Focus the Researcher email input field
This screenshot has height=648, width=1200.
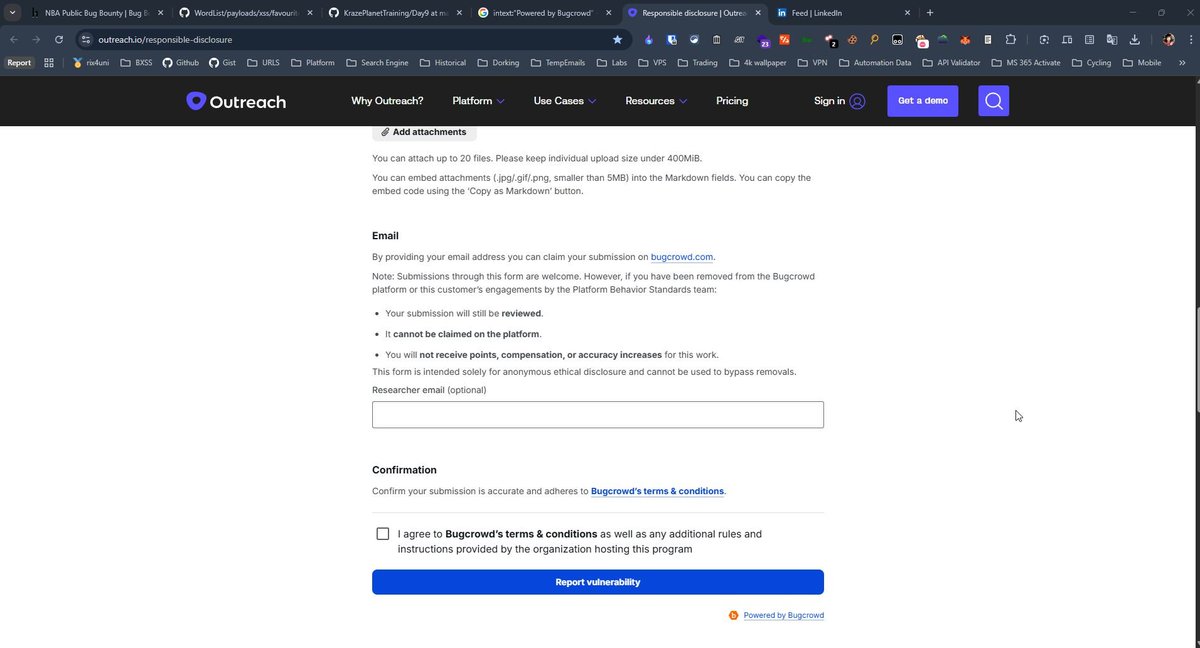pyautogui.click(x=598, y=415)
